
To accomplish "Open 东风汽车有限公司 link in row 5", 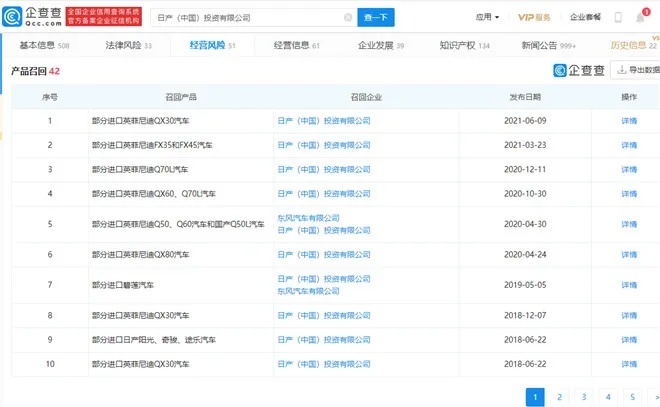I will click(x=308, y=218).
